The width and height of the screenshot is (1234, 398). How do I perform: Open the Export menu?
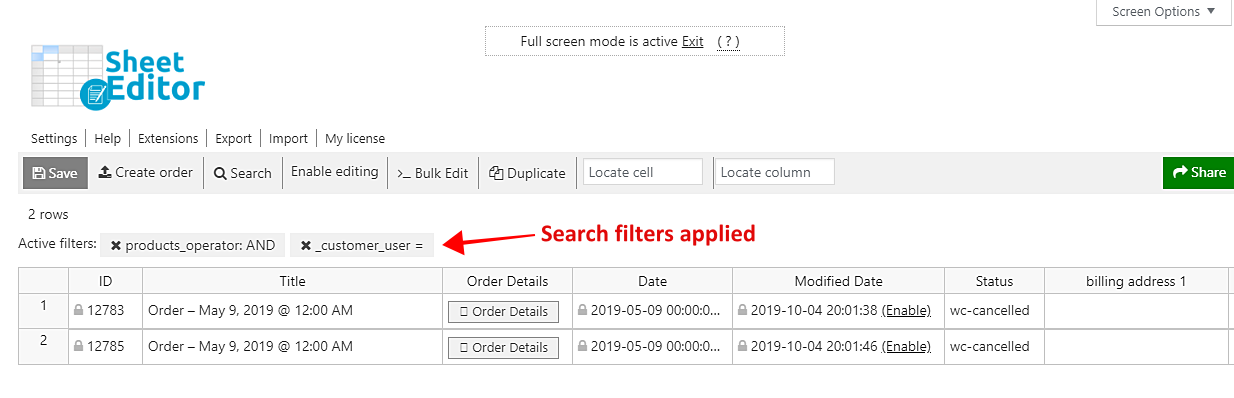point(234,139)
